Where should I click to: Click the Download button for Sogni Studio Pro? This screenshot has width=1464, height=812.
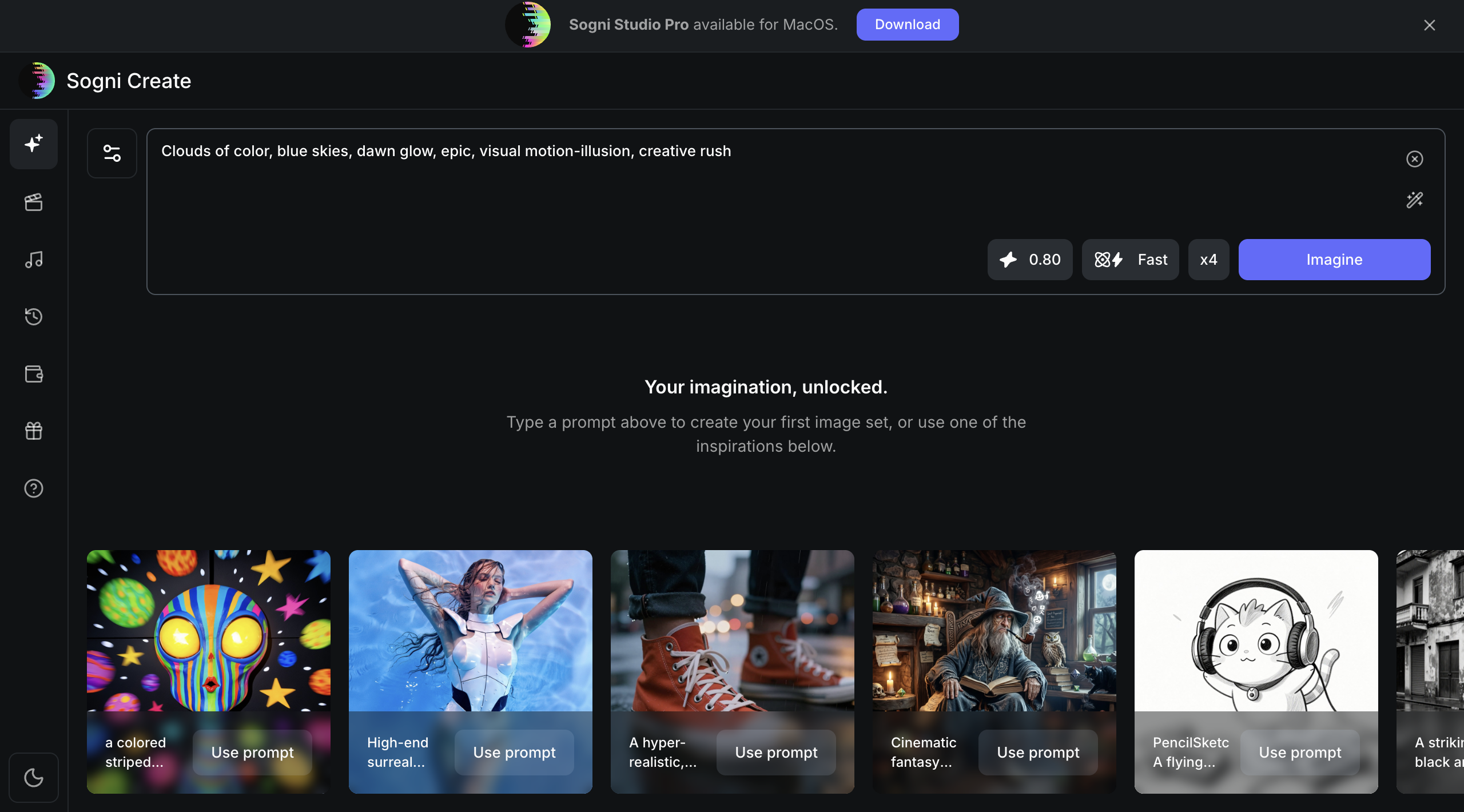[907, 24]
